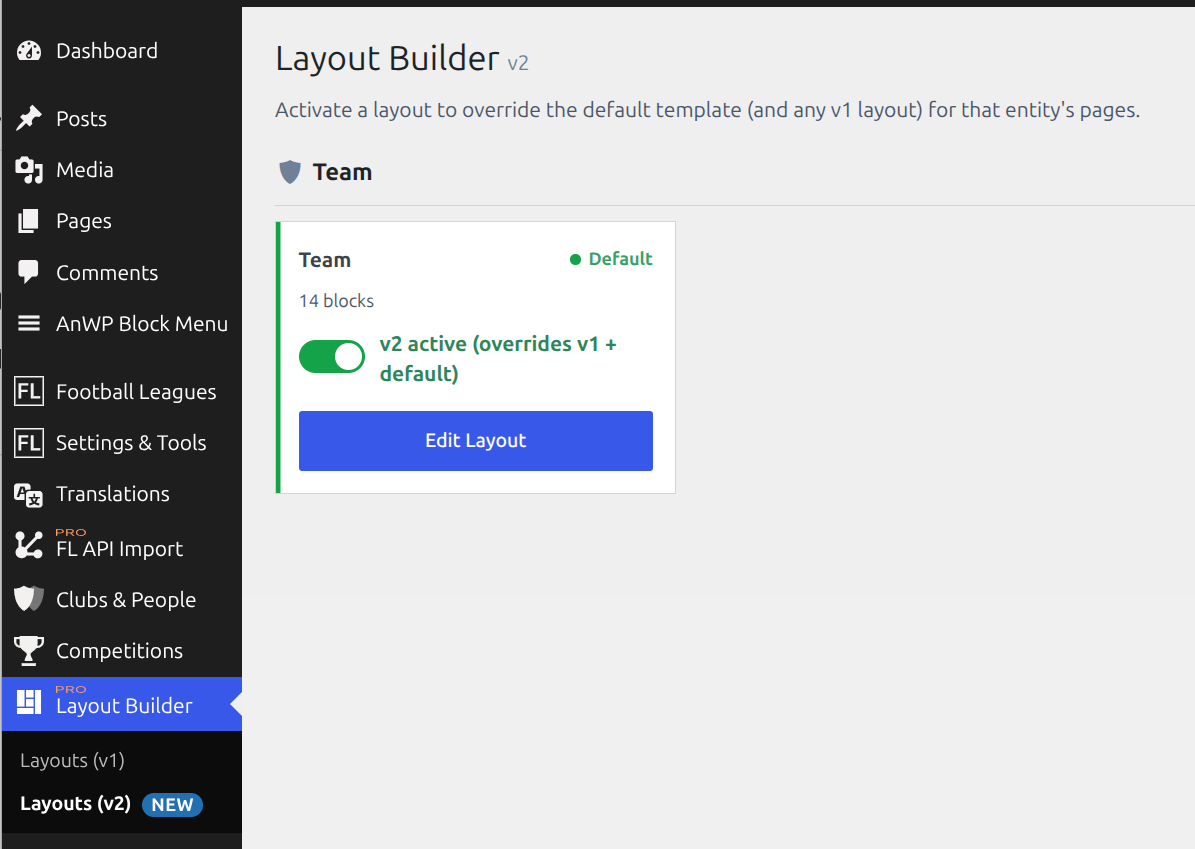Click the FL icon beside Football Leagues
Viewport: 1195px width, 849px height.
click(29, 392)
